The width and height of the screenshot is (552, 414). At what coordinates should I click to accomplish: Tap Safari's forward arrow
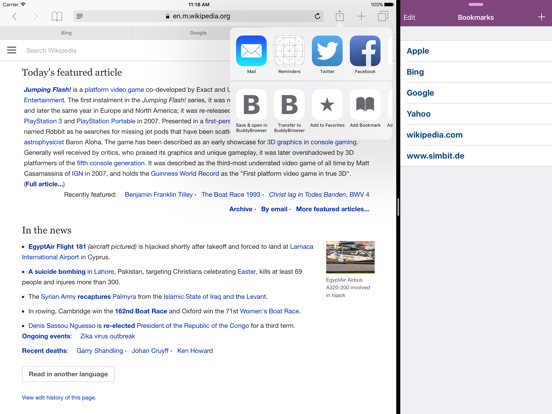pyautogui.click(x=35, y=16)
